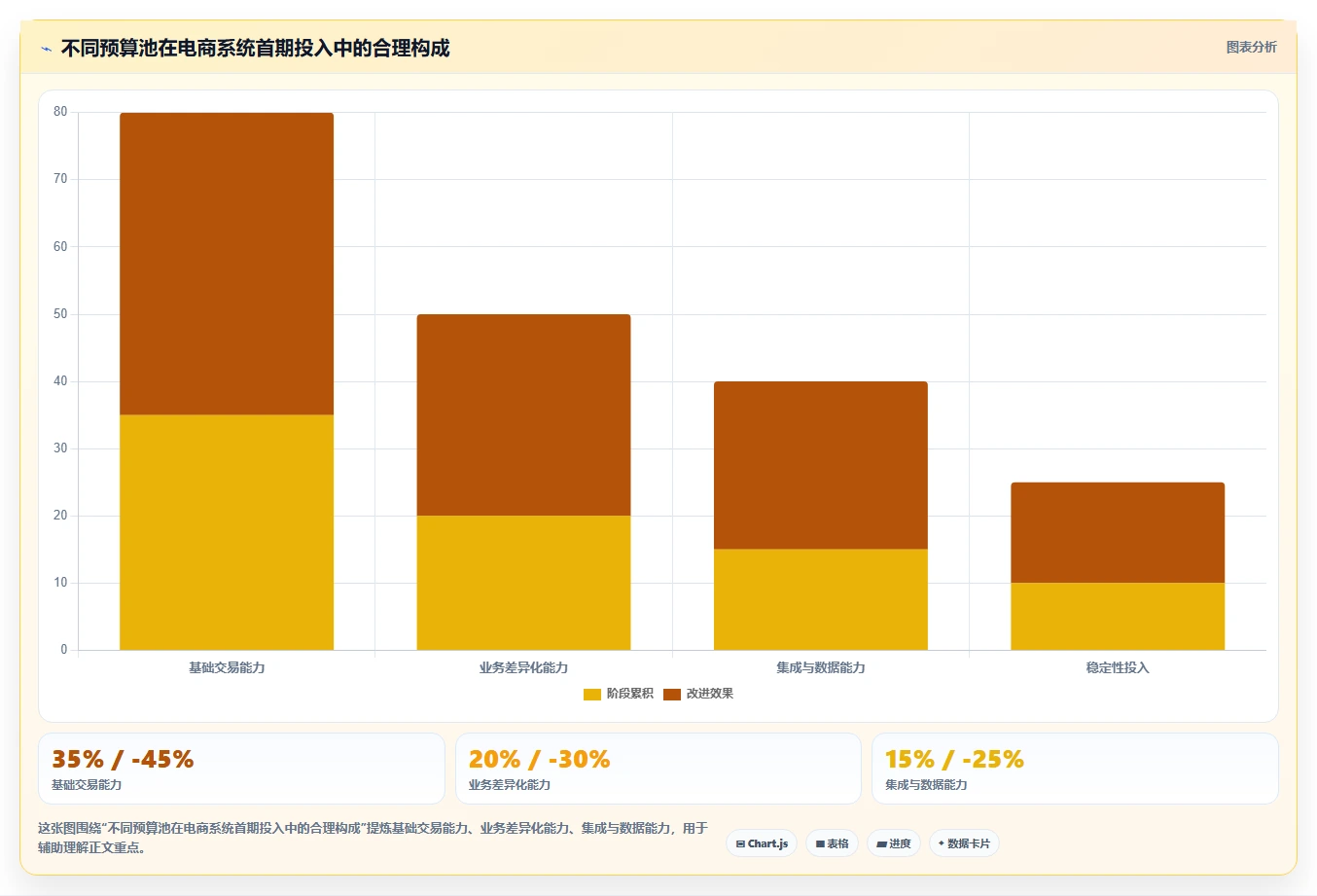Viewport: 1317px width, 896px height.
Task: Toggle the 改进效果 legend swatch
Action: [x=672, y=694]
